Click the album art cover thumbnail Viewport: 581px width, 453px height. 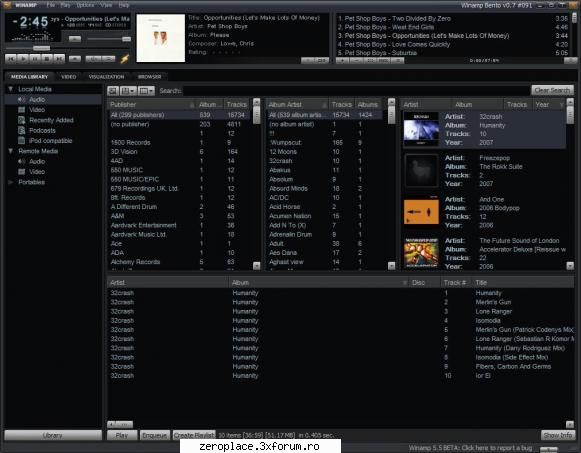click(161, 38)
